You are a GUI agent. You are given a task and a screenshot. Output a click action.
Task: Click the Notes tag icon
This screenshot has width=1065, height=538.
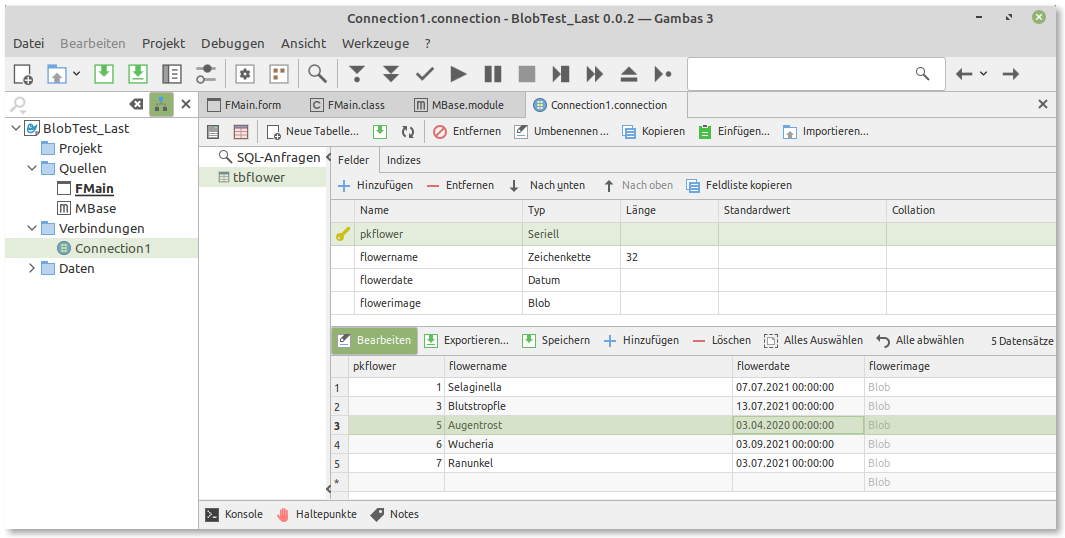pos(377,514)
